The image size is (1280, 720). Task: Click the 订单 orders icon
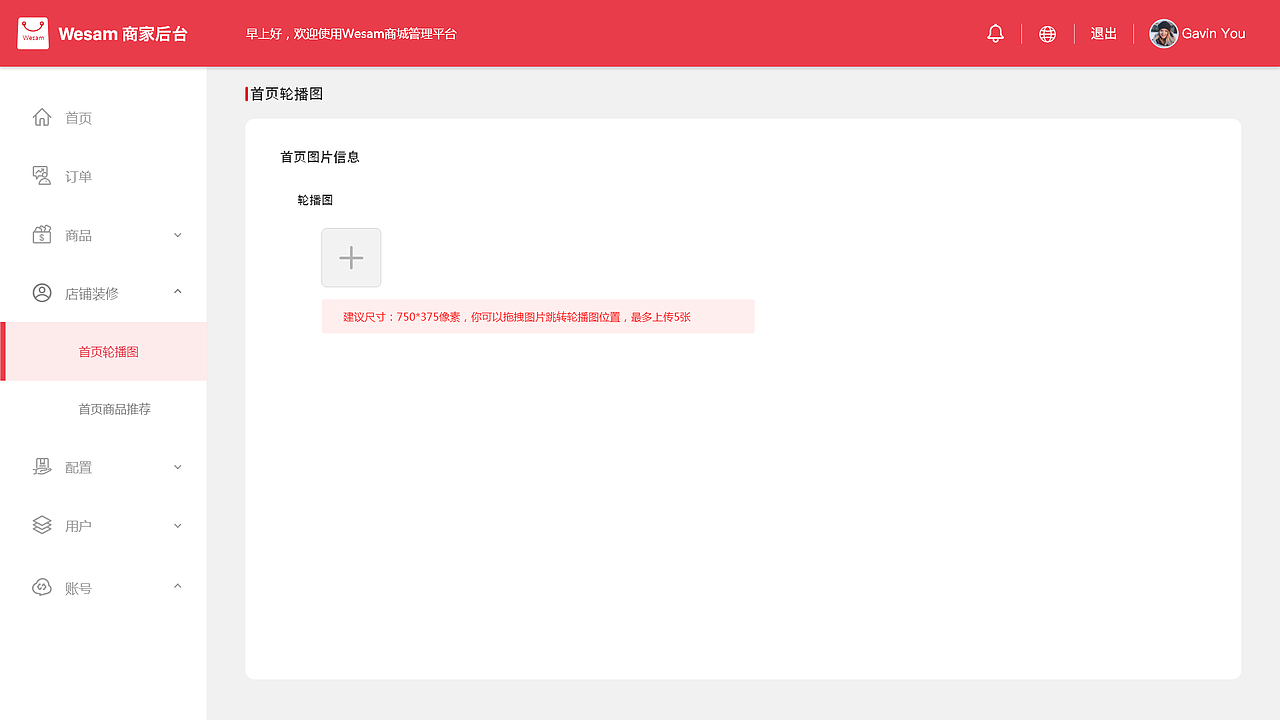coord(41,175)
